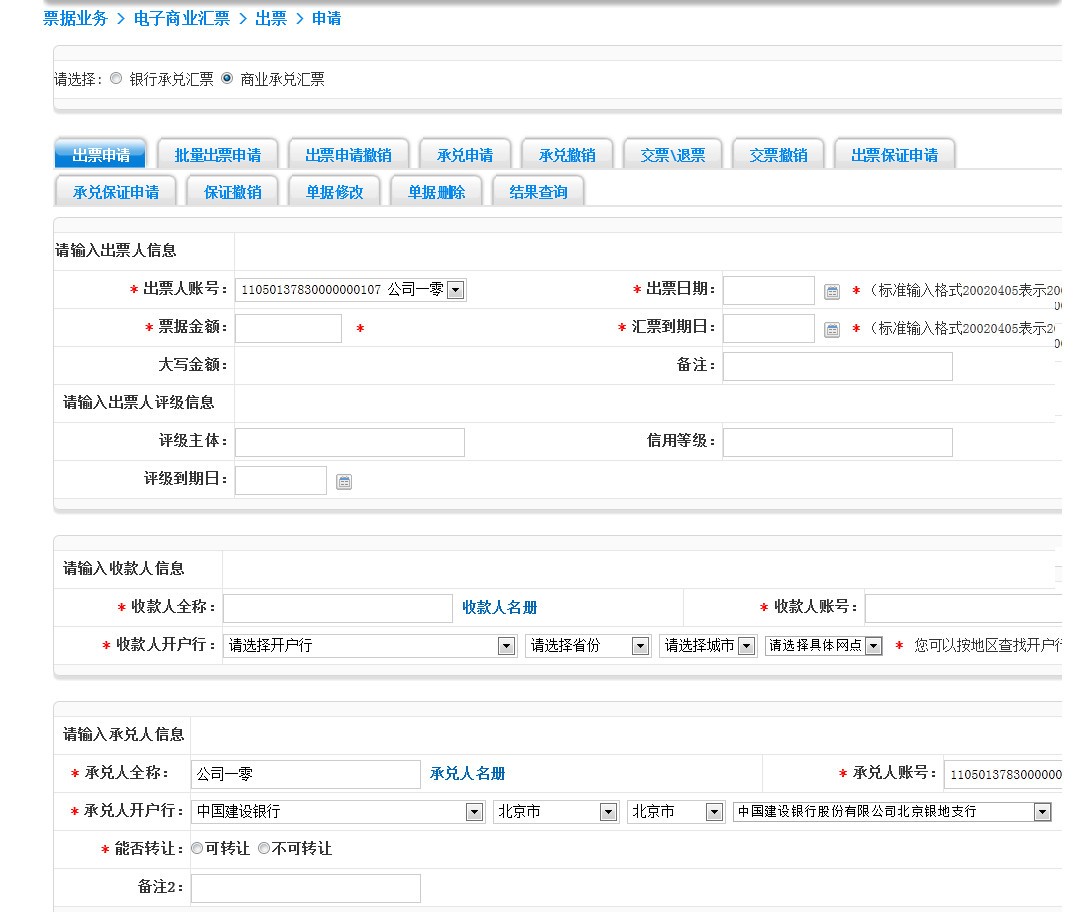The width and height of the screenshot is (1080, 912).
Task: Choose 可转让 radio button
Action: point(197,848)
